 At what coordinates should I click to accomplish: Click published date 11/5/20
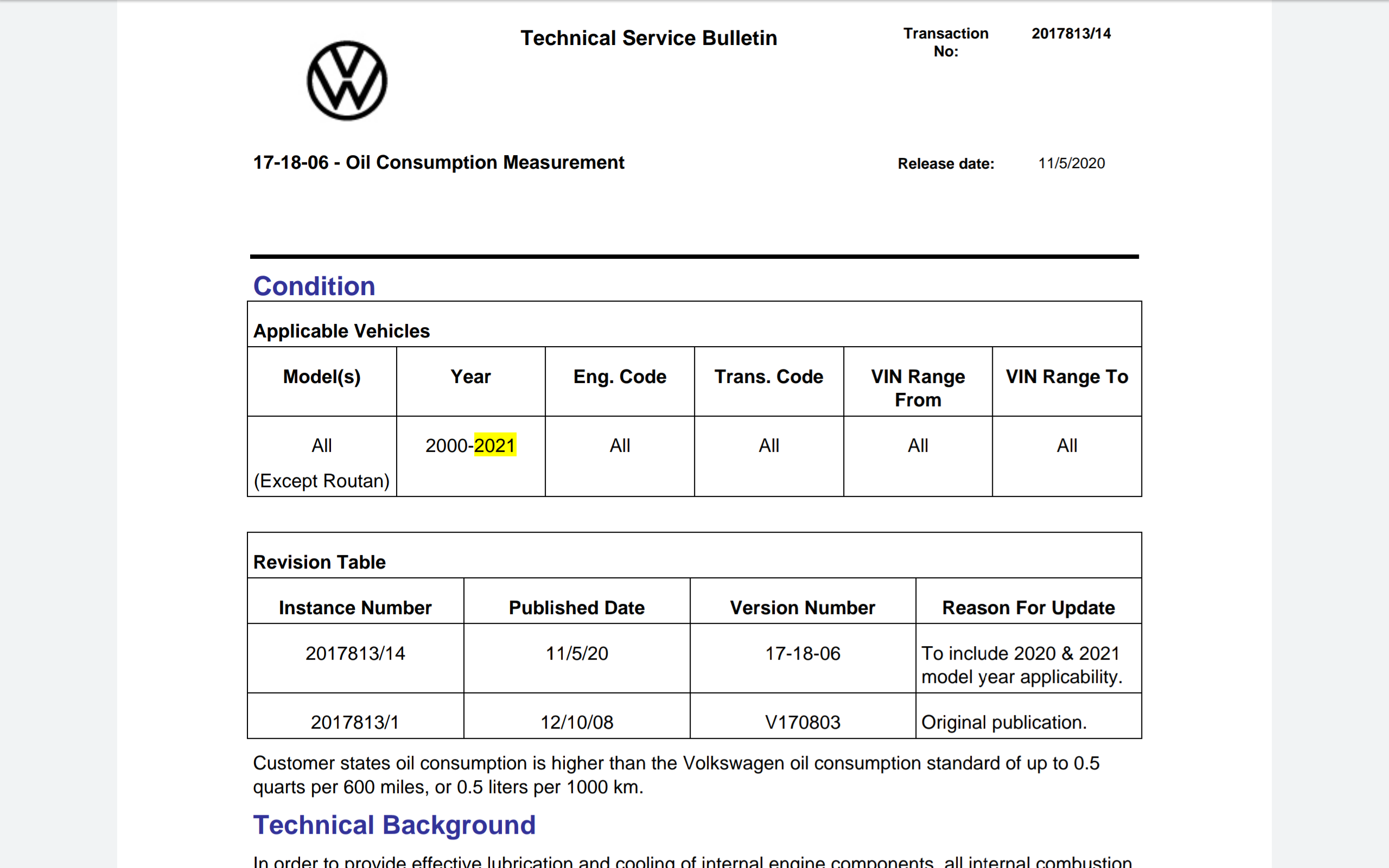pyautogui.click(x=577, y=653)
